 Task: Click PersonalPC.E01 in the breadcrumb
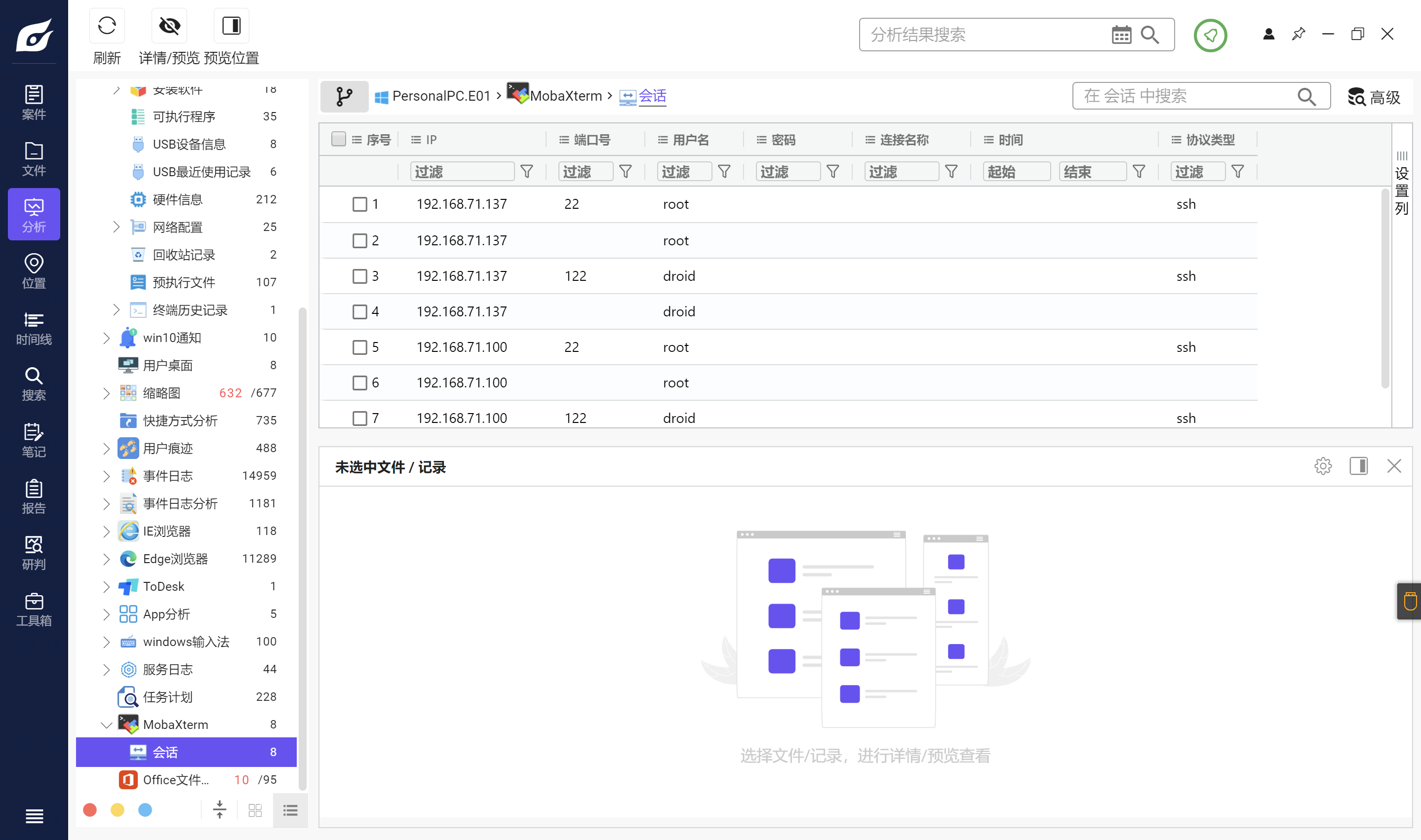point(441,96)
